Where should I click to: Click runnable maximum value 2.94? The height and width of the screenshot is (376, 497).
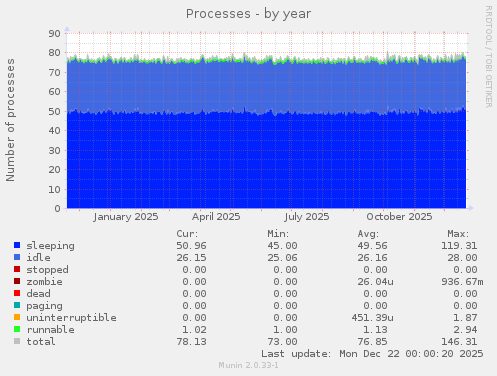click(465, 330)
